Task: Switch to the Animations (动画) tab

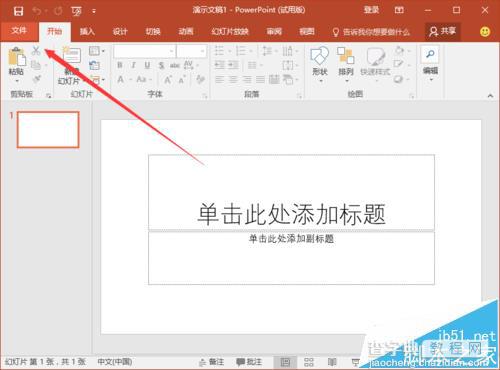Action: click(x=186, y=31)
